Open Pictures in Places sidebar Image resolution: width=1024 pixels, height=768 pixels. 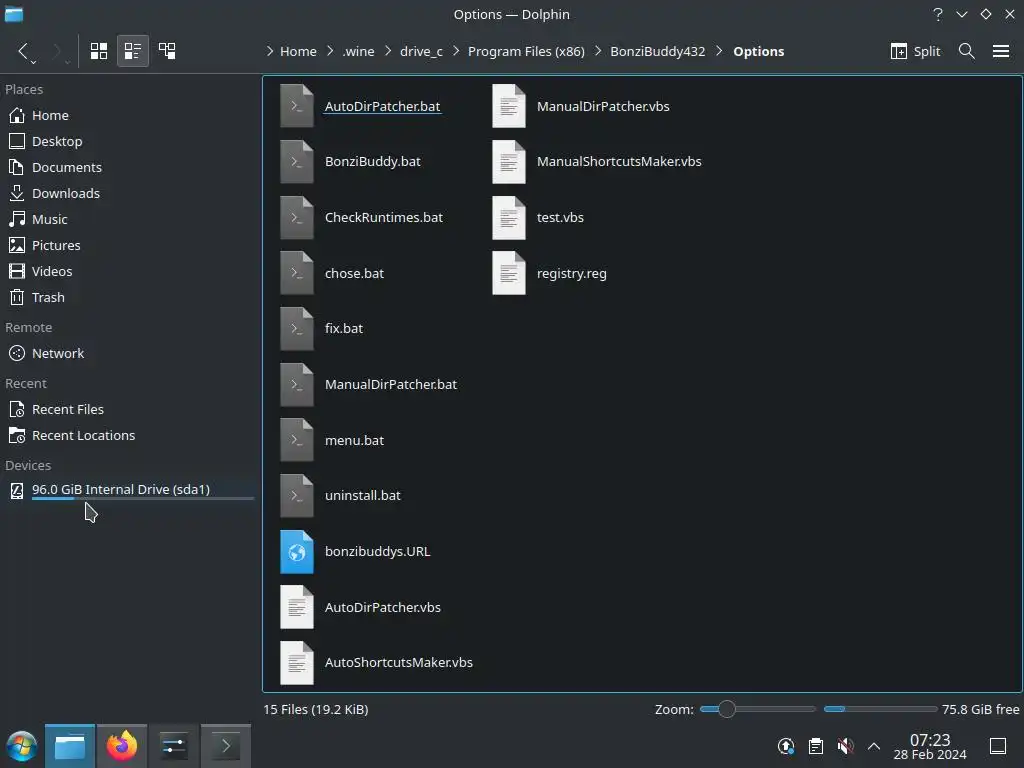[x=127, y=246]
